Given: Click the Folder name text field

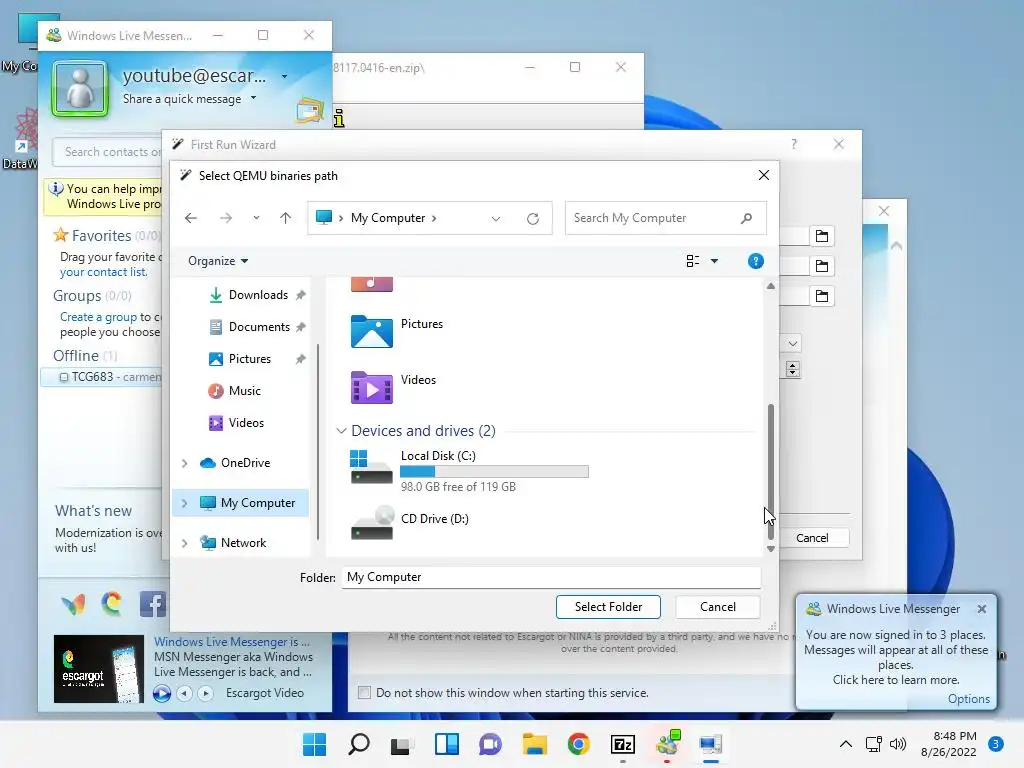Looking at the screenshot, I should [x=551, y=577].
